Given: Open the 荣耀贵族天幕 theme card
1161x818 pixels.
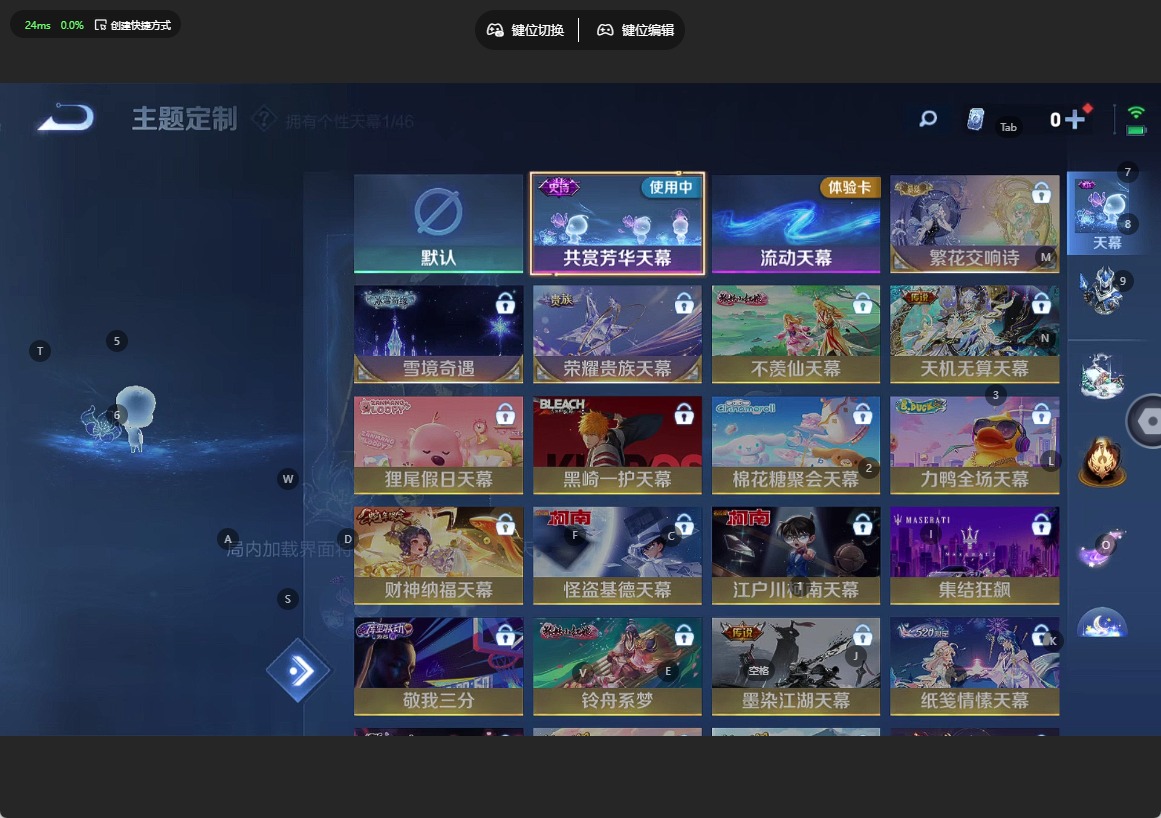Looking at the screenshot, I should [x=618, y=334].
